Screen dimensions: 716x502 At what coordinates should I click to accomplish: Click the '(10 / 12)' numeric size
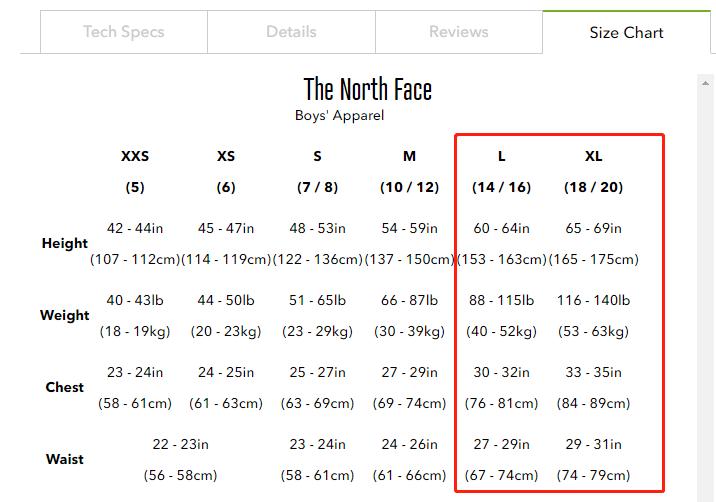point(410,187)
